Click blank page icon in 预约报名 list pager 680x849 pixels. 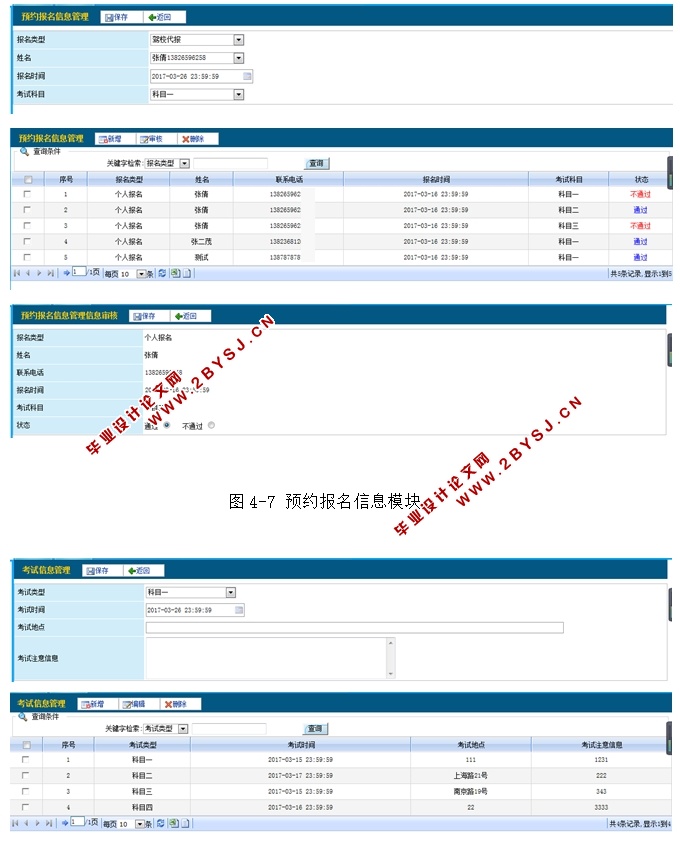(x=187, y=273)
